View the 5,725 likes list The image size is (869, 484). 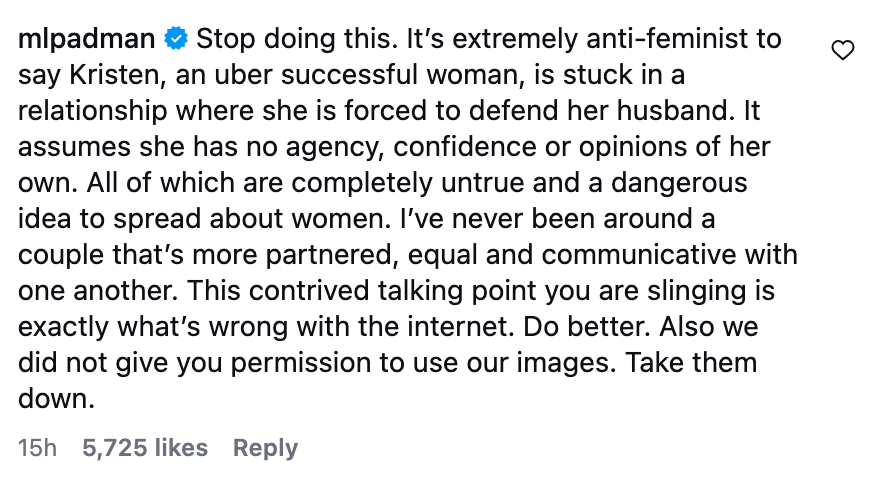145,448
